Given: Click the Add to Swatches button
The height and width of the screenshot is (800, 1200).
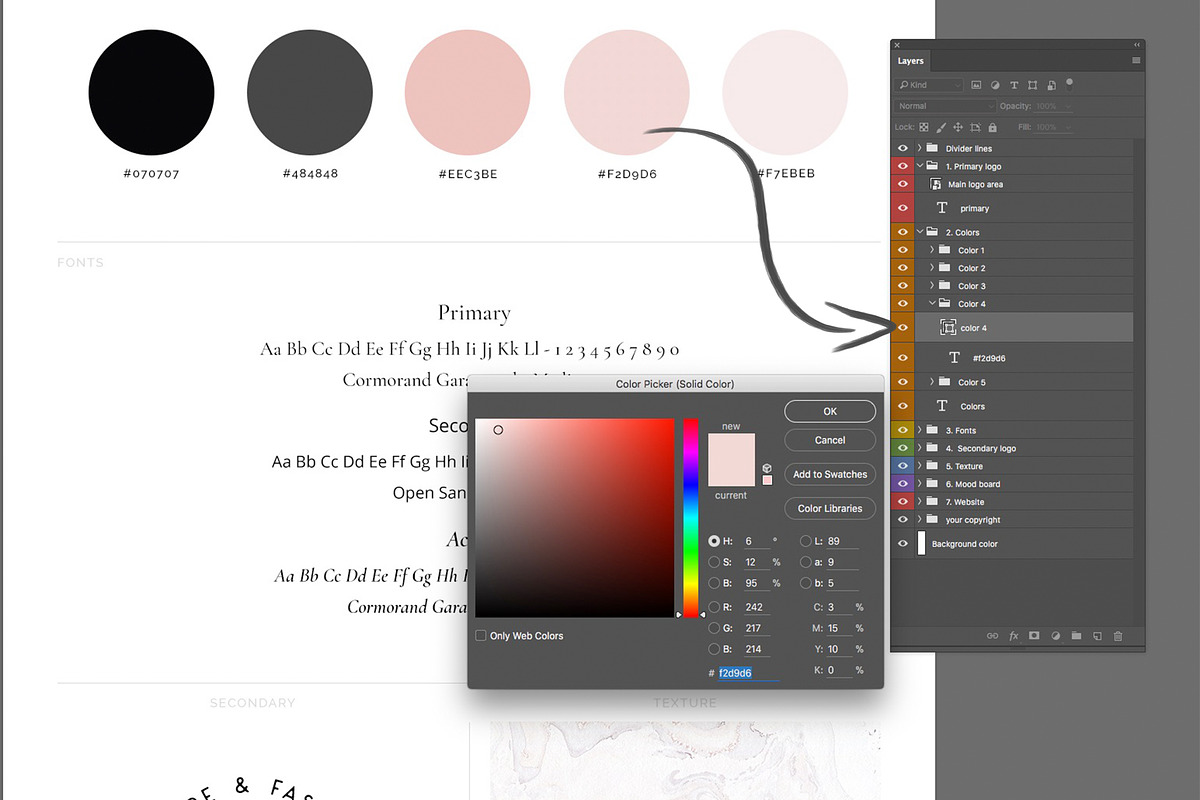Looking at the screenshot, I should [x=830, y=474].
